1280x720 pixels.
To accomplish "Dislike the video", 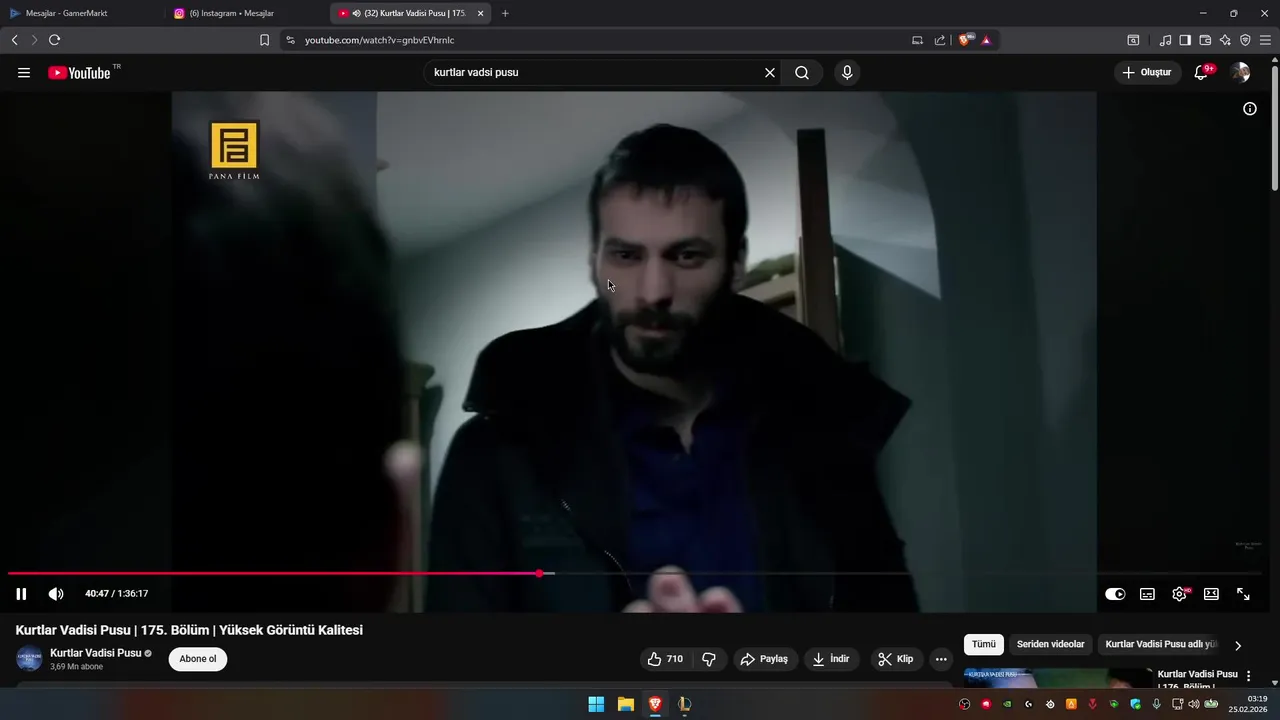I will tap(709, 659).
